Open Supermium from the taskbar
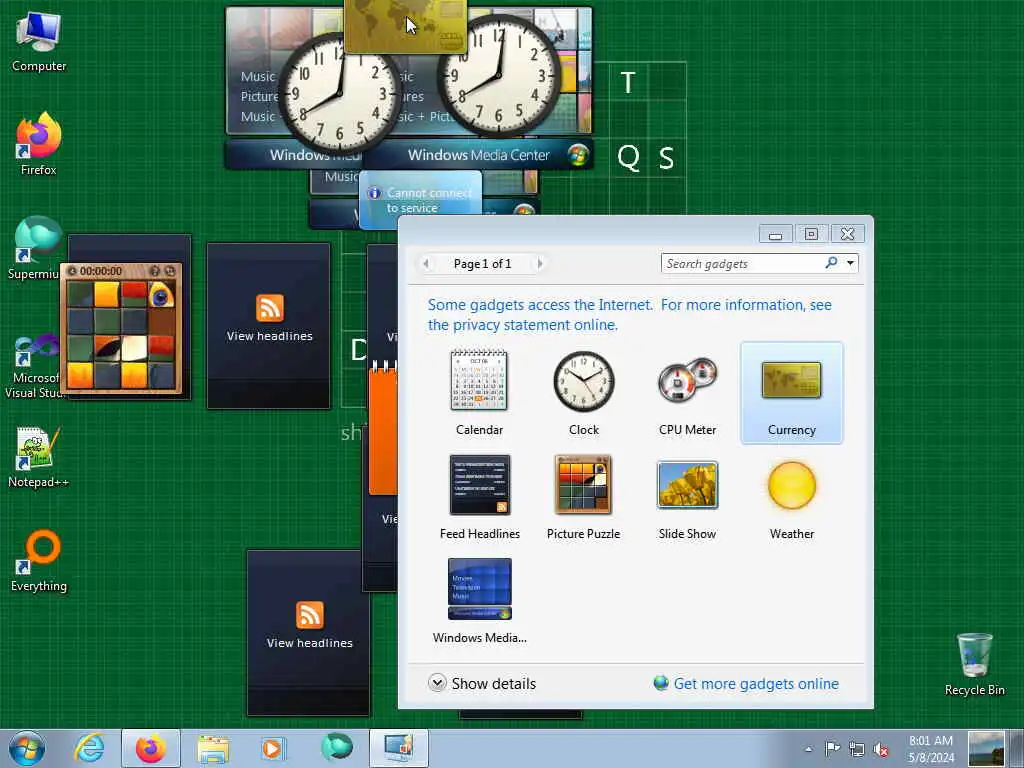 (x=336, y=748)
